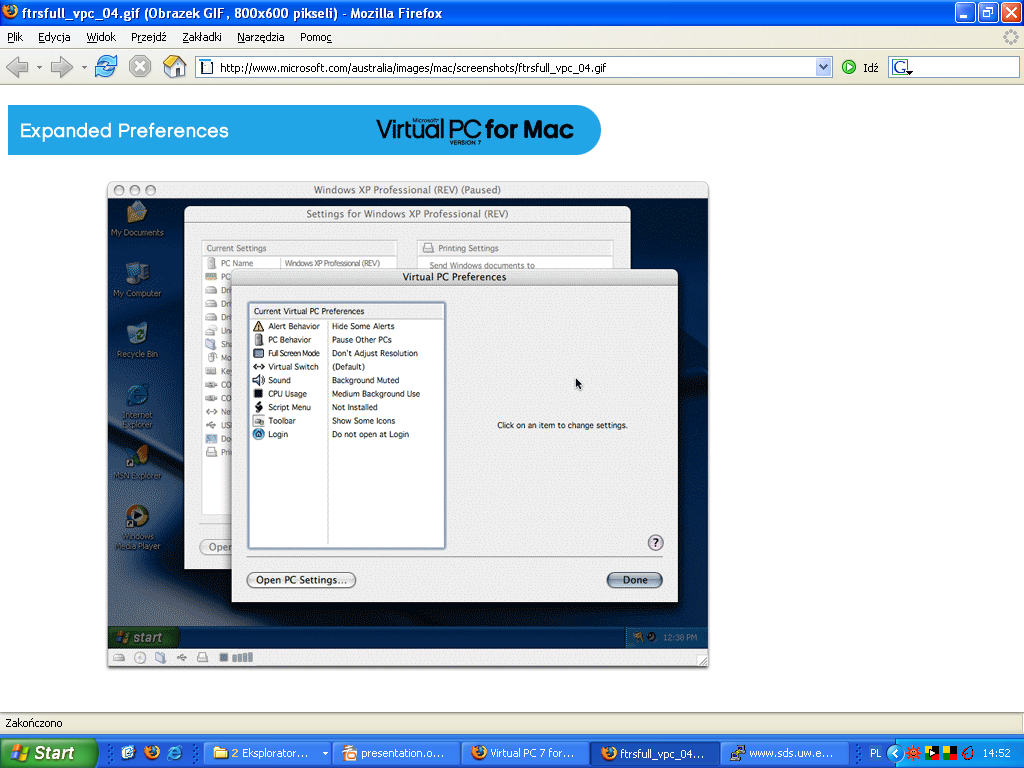Viewport: 1024px width, 768px height.
Task: Switch to www.sds.uw.e... taskbar window
Action: pos(784,753)
